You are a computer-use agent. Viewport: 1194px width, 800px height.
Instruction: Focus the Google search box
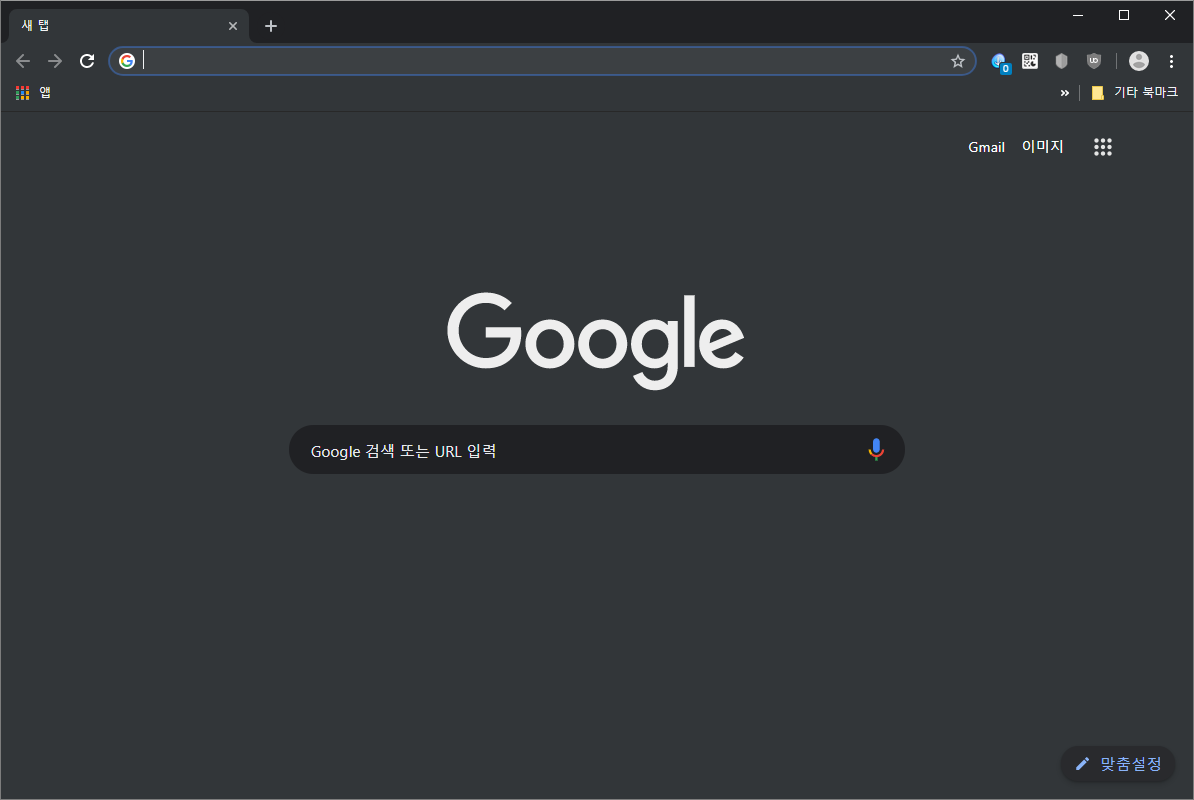coord(596,450)
